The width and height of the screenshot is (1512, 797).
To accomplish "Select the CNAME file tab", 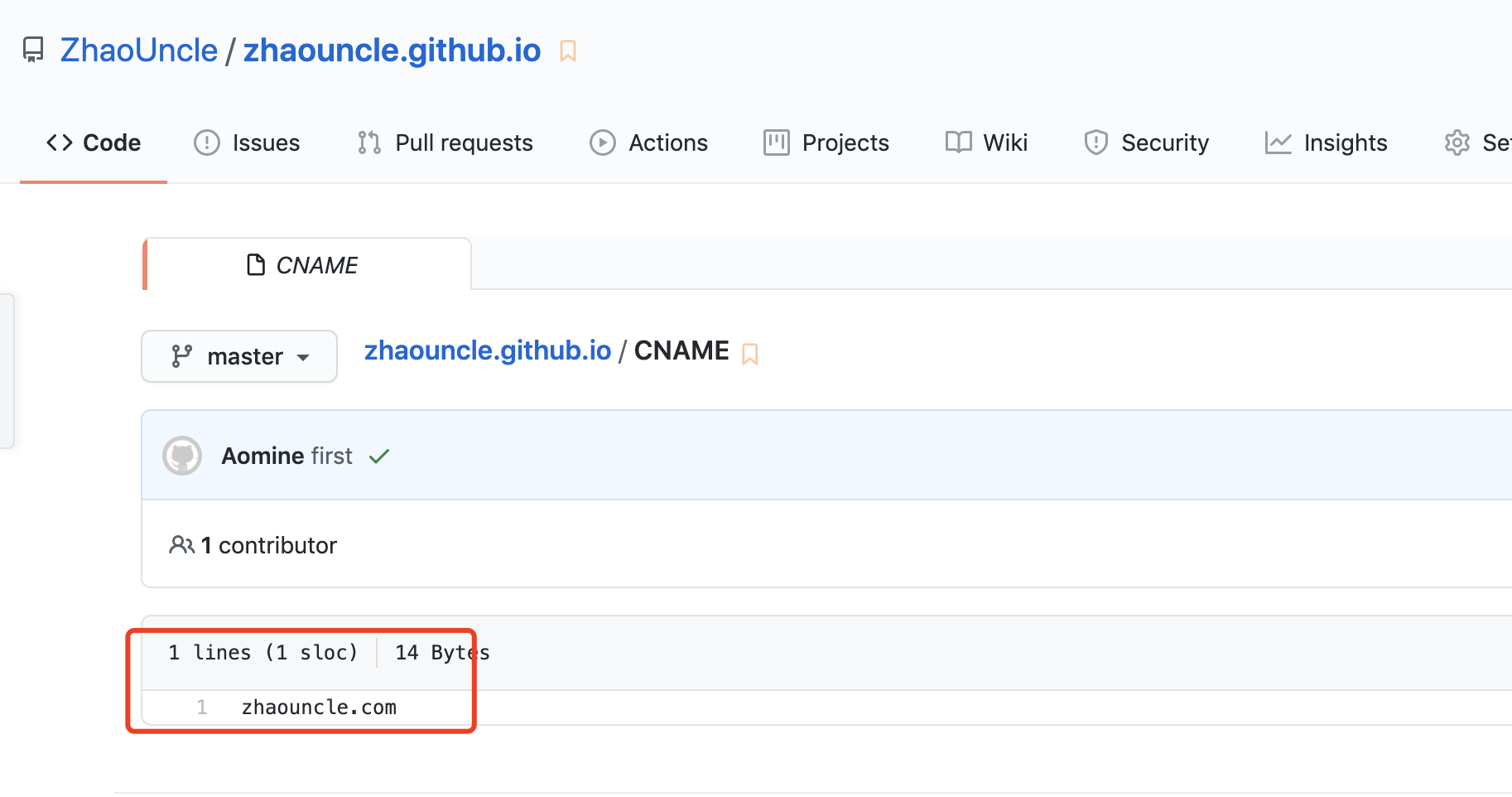I will point(307,265).
